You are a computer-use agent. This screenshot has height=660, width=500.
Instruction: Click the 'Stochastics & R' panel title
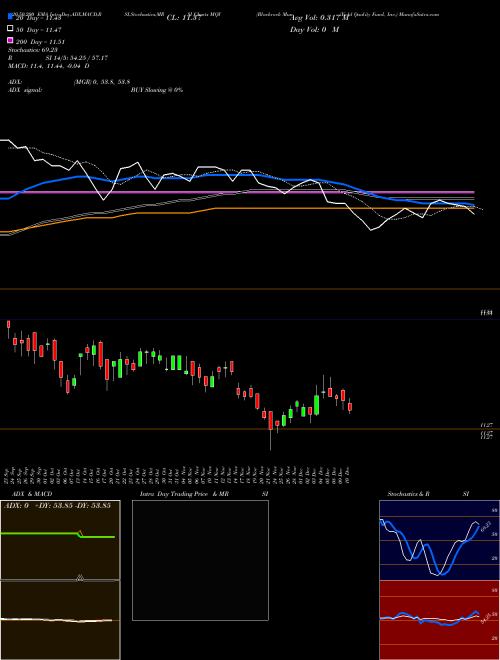coord(408,494)
